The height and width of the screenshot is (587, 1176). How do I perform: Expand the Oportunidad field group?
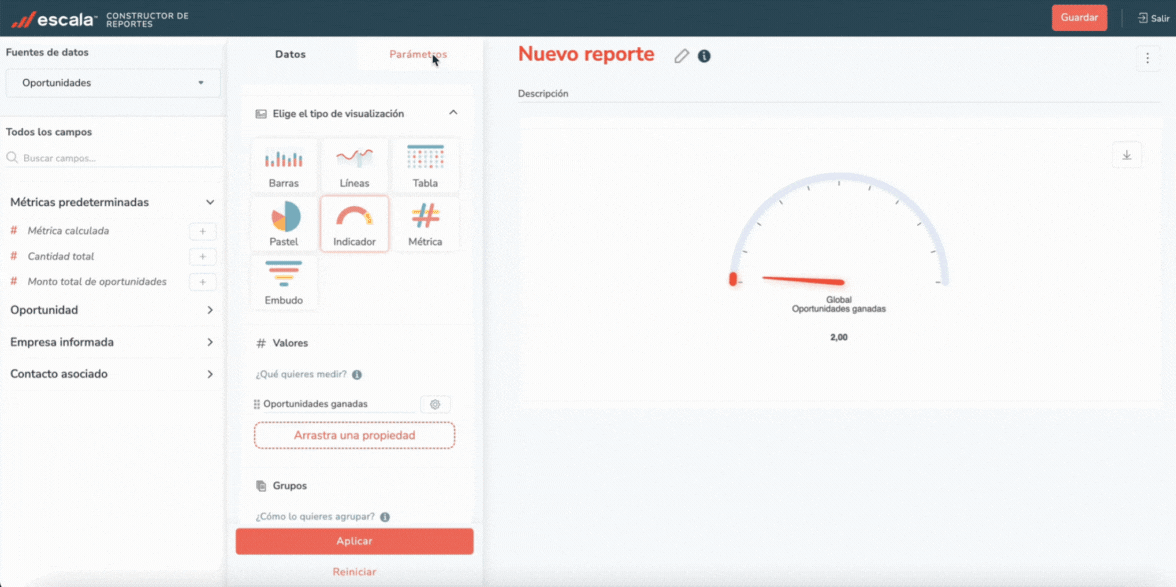112,310
